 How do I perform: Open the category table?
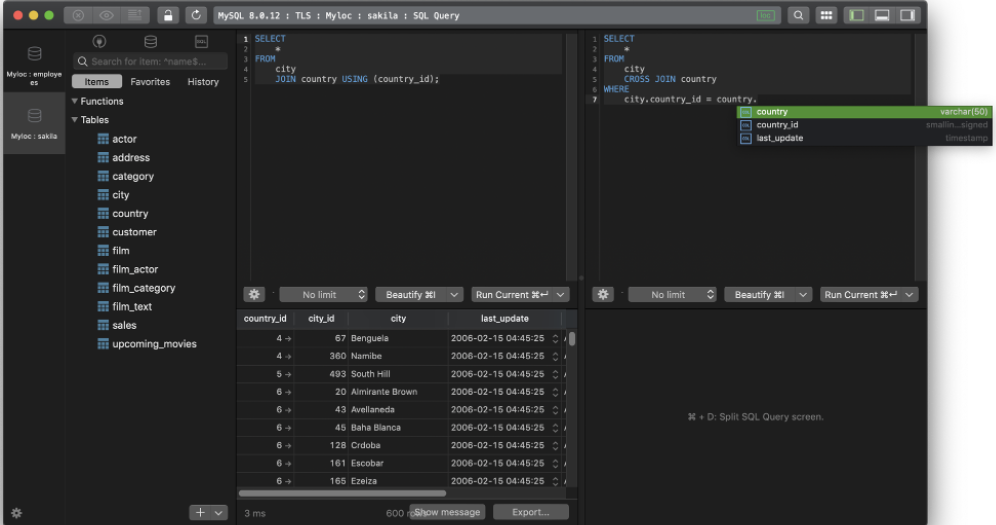click(126, 176)
